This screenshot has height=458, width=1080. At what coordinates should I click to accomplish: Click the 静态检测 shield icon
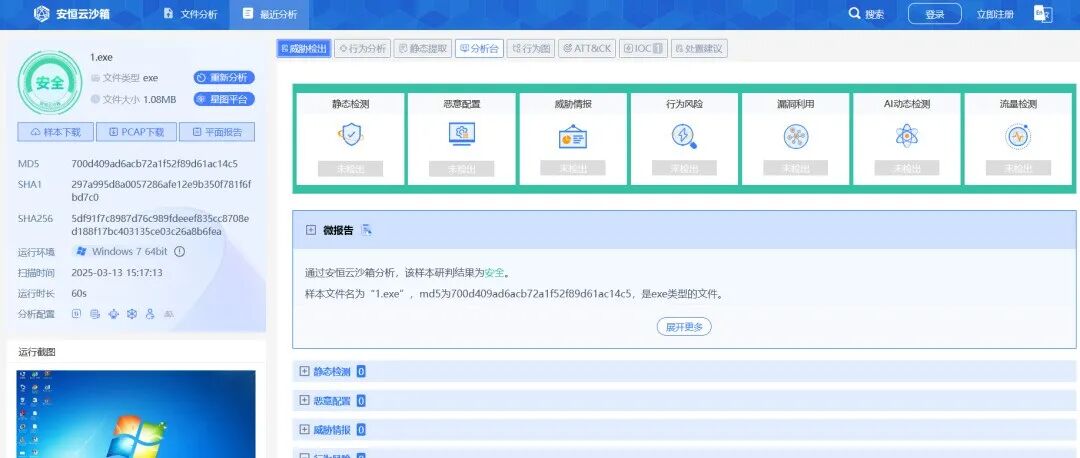point(351,135)
